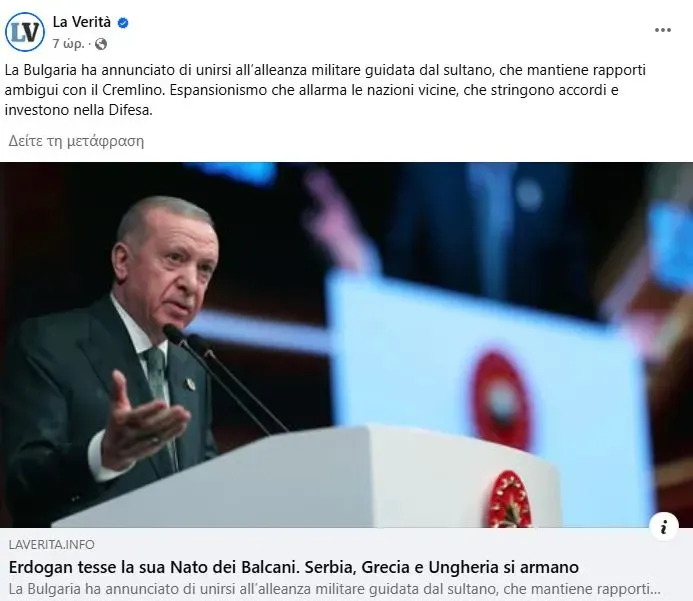Click the white podium in the image
This screenshot has height=601, width=693.
tap(309, 477)
